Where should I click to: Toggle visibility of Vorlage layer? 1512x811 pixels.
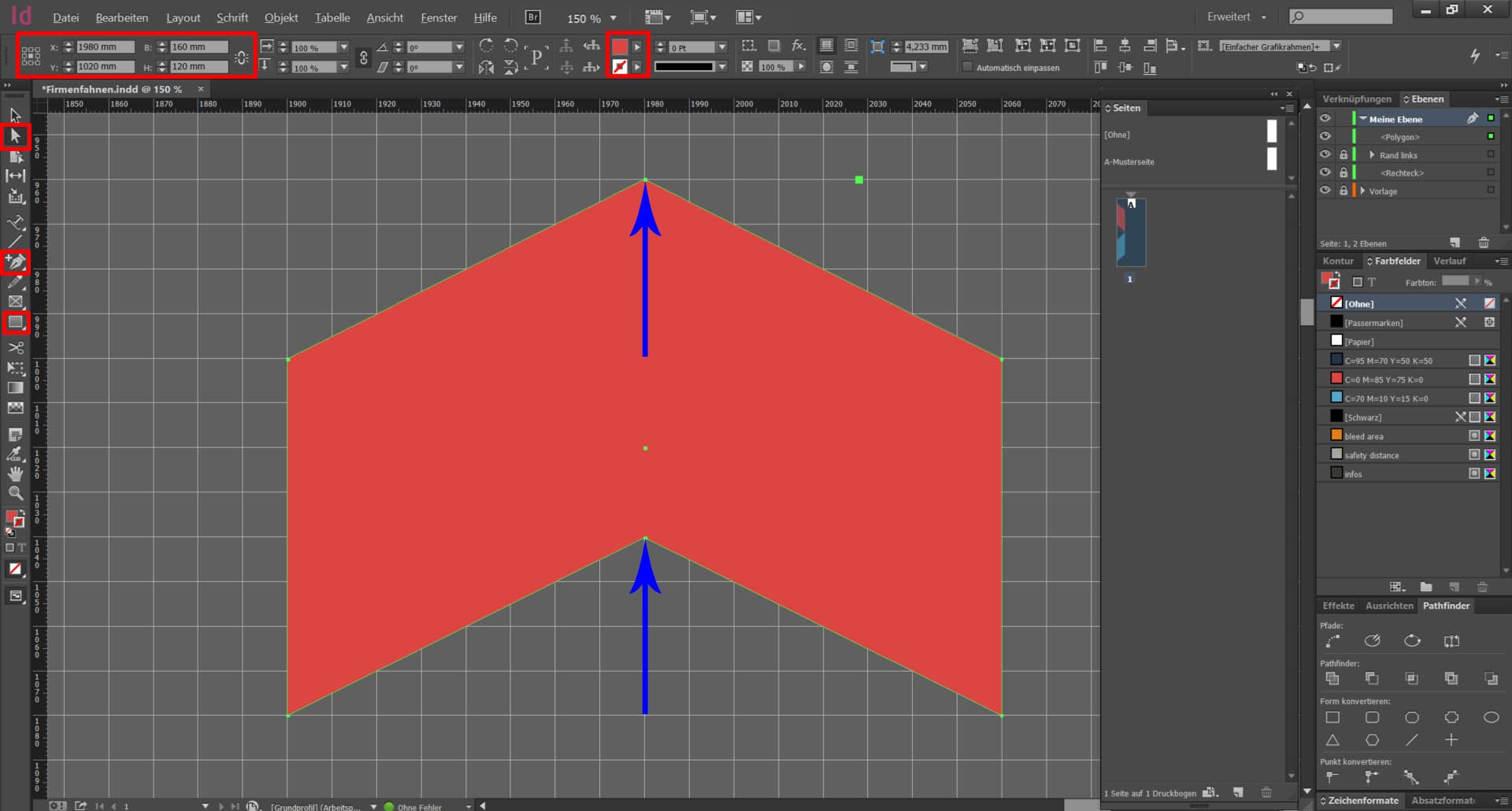[1325, 191]
